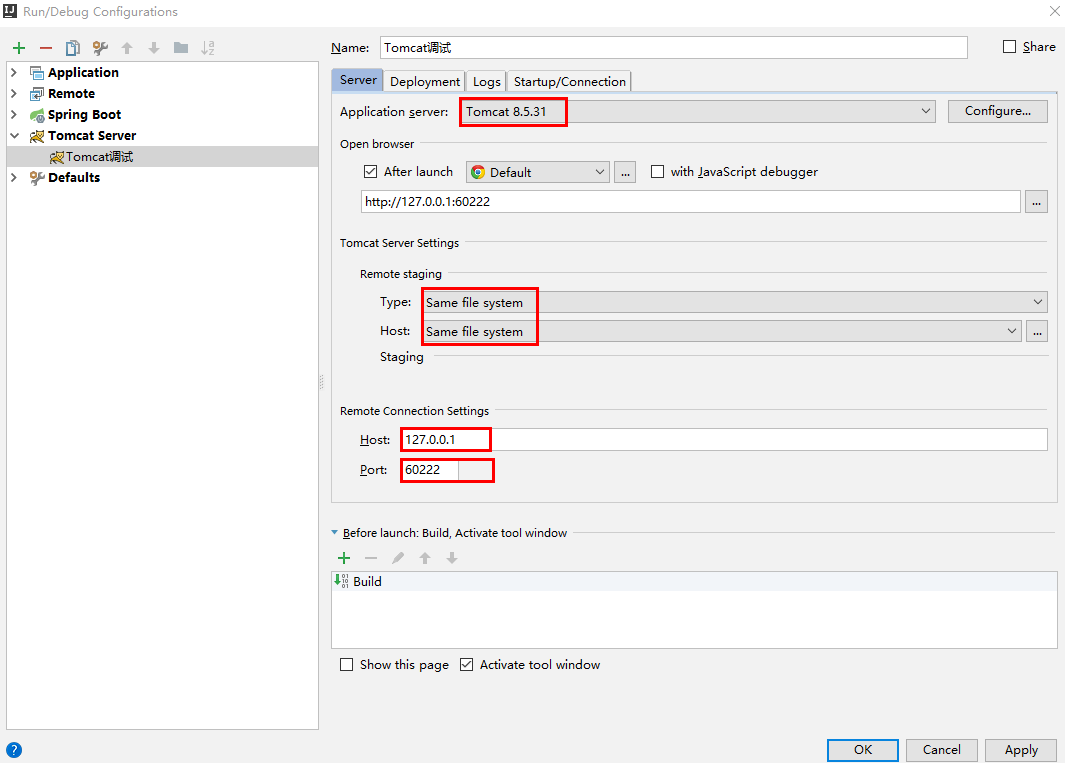Click the Chrome icon in the browser dropdown
This screenshot has height=763, width=1065.
(x=478, y=172)
